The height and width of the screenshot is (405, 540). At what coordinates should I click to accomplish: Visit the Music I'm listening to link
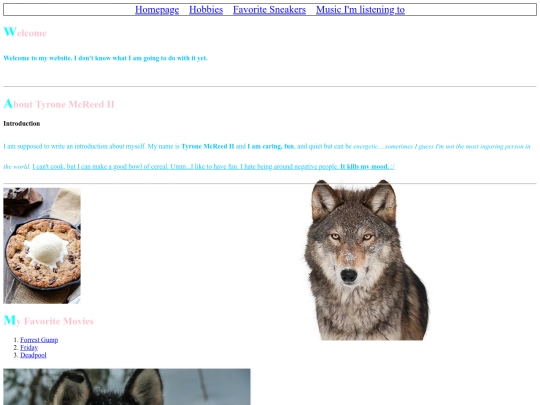tap(360, 10)
